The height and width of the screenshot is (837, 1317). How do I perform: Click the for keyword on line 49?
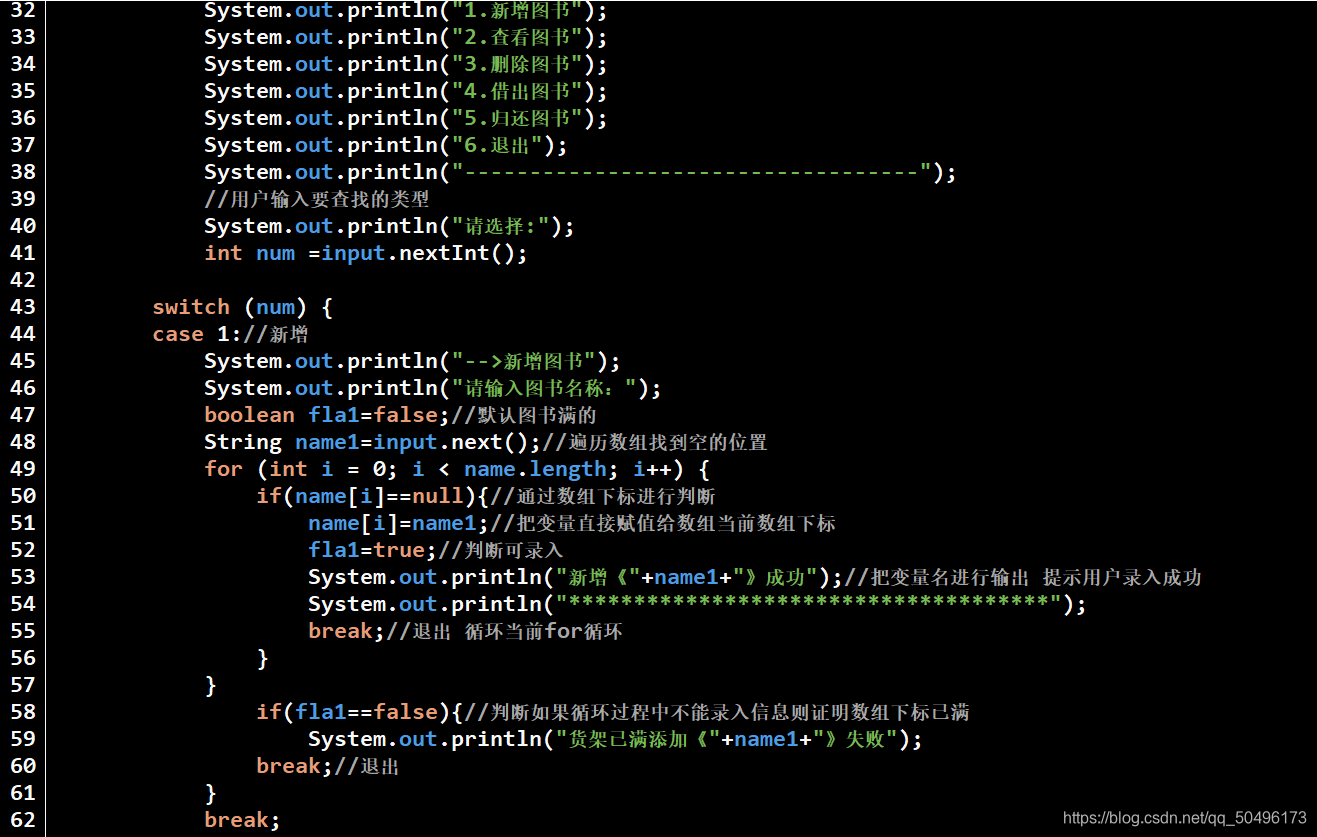(223, 469)
